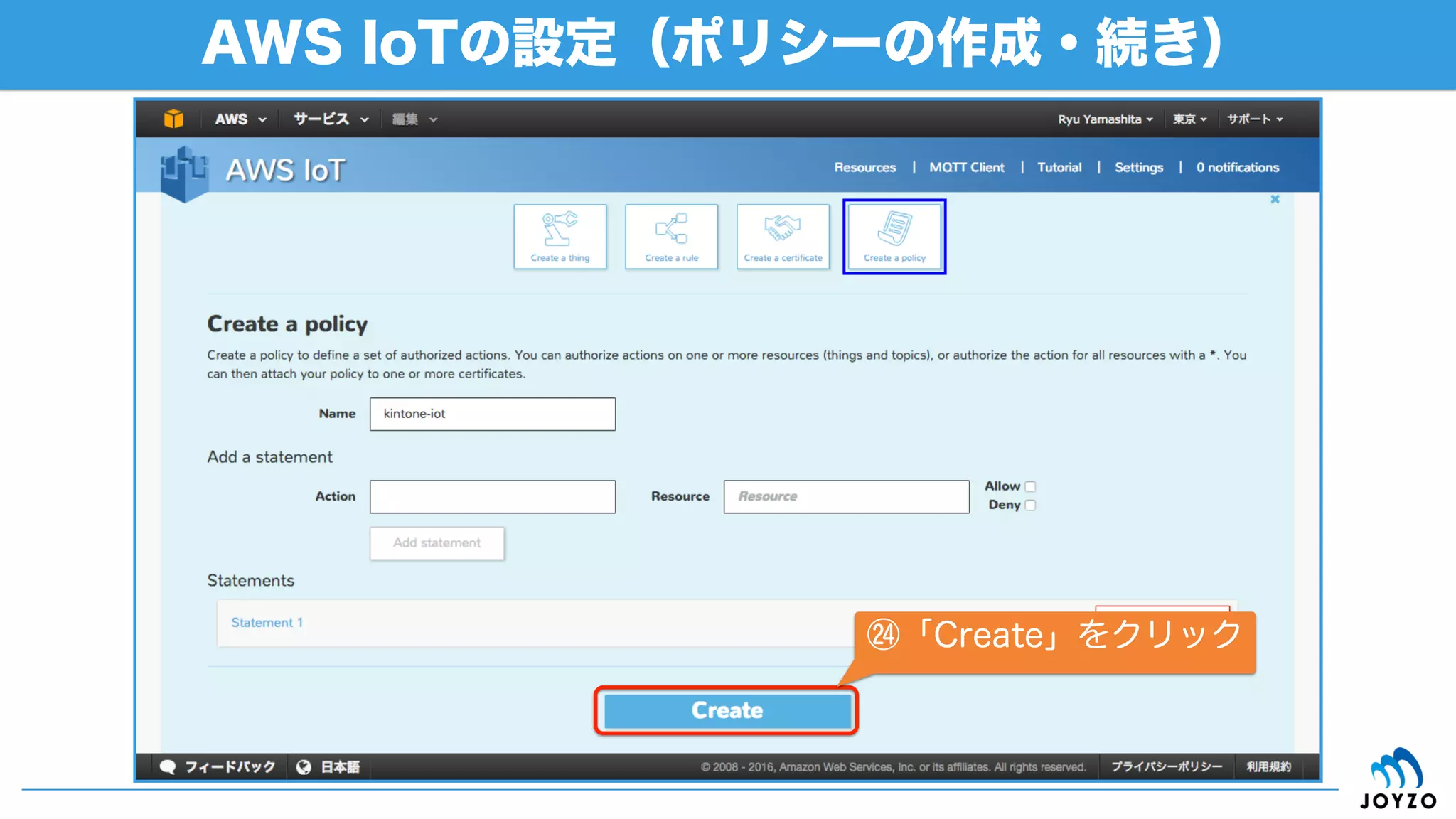The width and height of the screenshot is (1456, 819).
Task: Open the AWS dropdown menu
Action: click(x=240, y=119)
